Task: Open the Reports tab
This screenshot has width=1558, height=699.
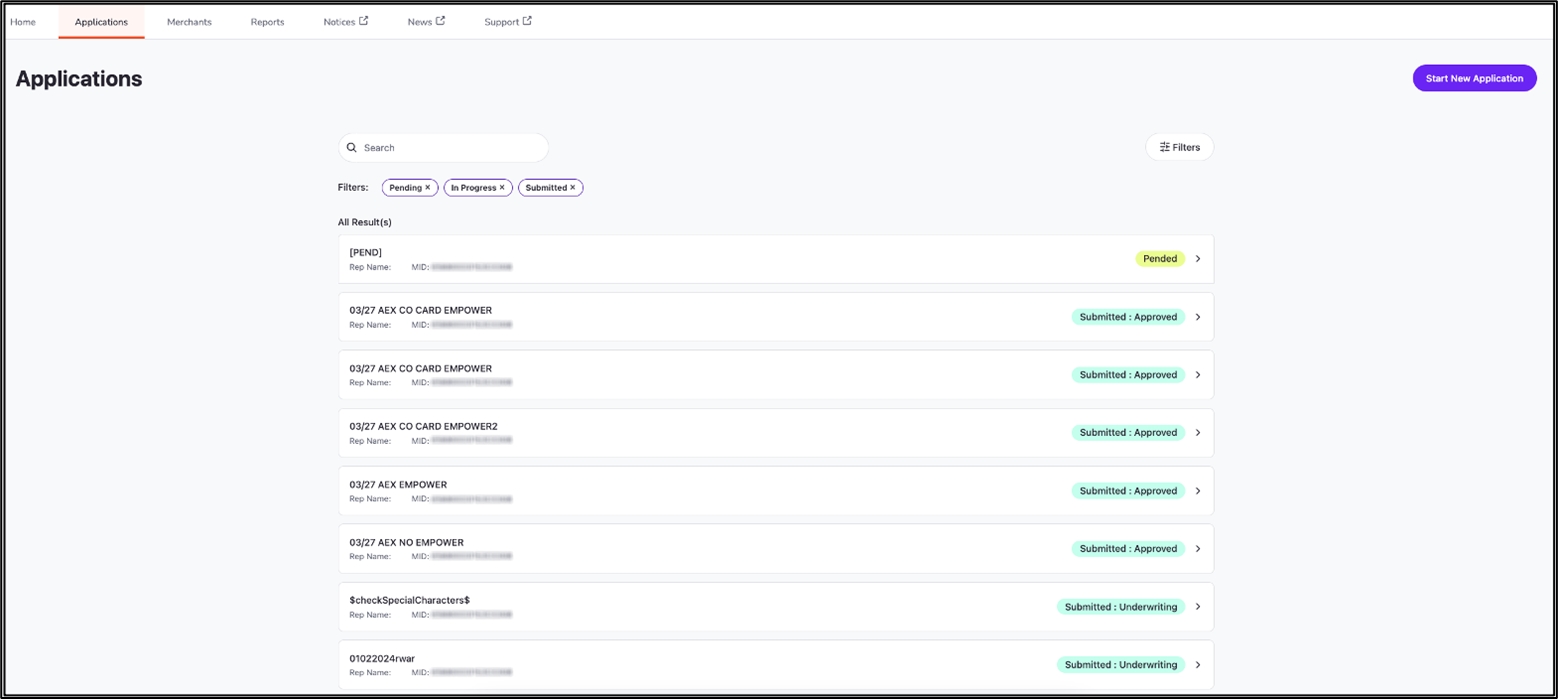Action: click(x=267, y=22)
